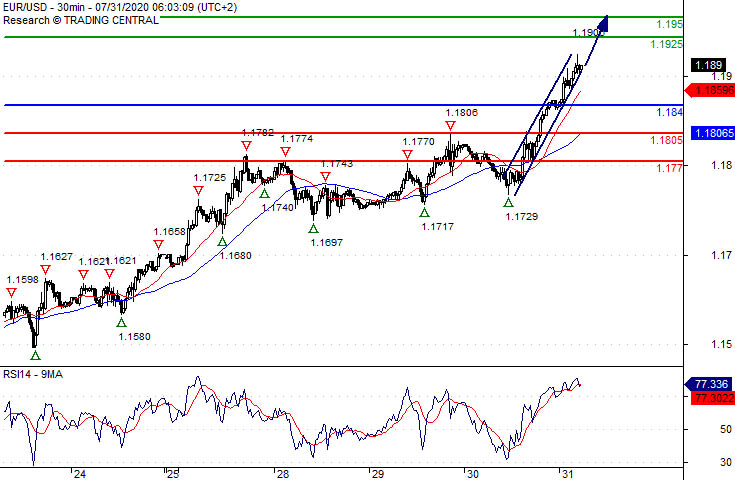Click the 1.17 price axis label

721,255
